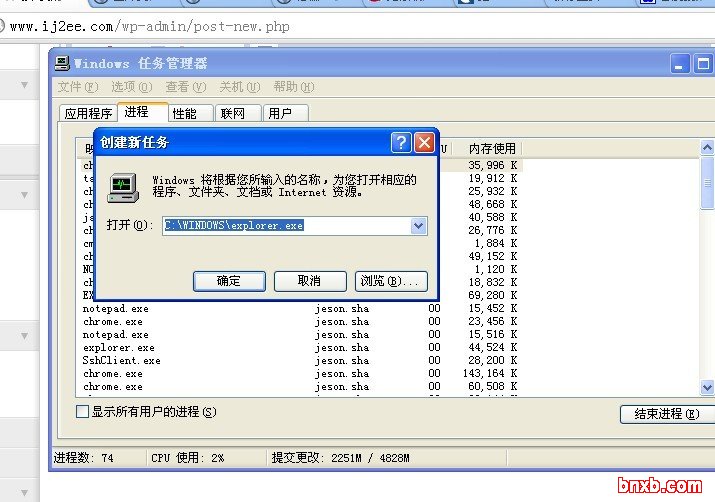Click the 浏览 browse button
The width and height of the screenshot is (715, 502).
pos(391,281)
